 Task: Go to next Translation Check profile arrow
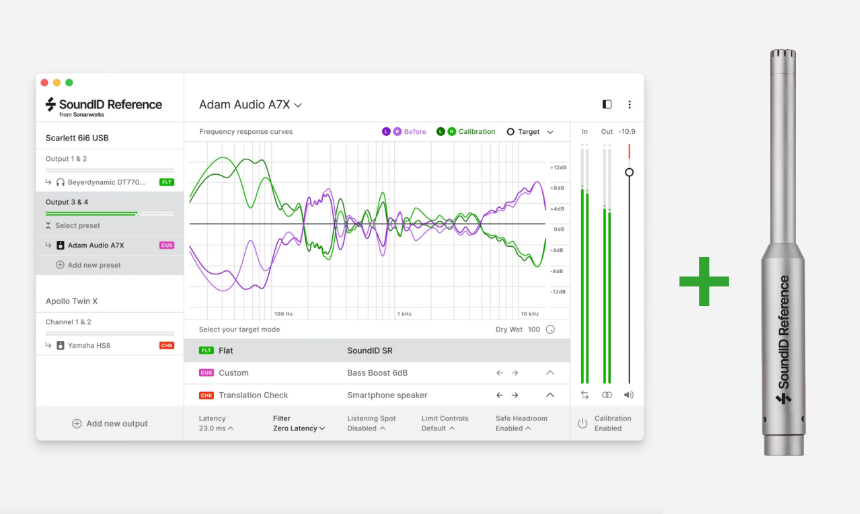515,395
